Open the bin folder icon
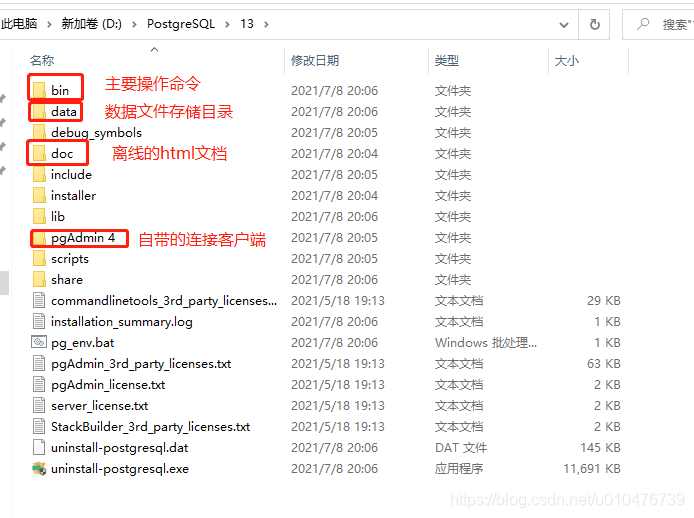This screenshot has height=518, width=694. (x=39, y=90)
